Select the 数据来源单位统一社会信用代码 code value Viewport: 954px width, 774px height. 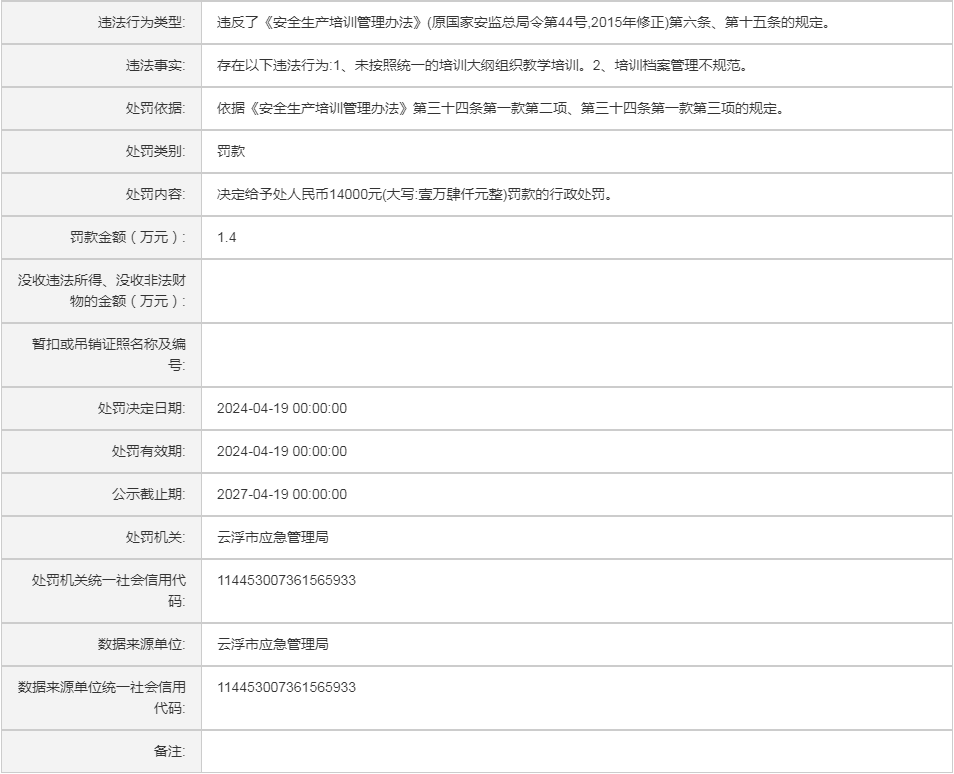click(x=286, y=687)
